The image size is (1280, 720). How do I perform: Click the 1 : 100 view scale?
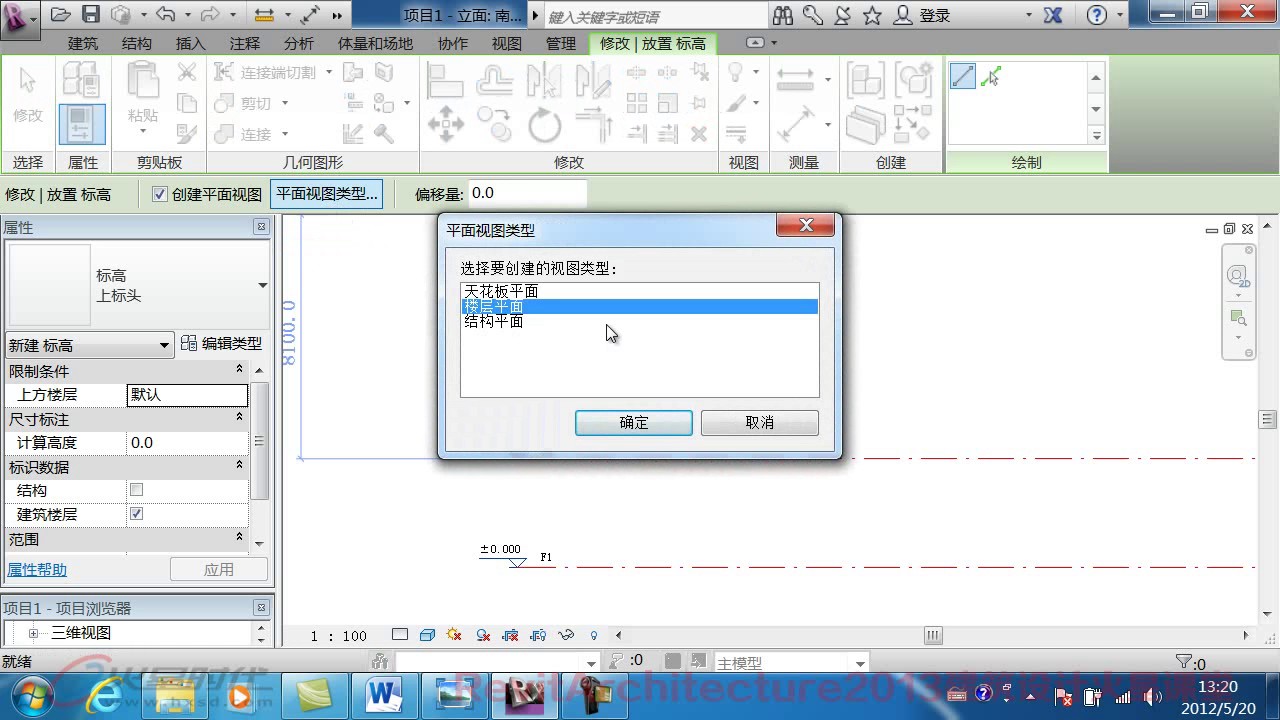click(339, 636)
